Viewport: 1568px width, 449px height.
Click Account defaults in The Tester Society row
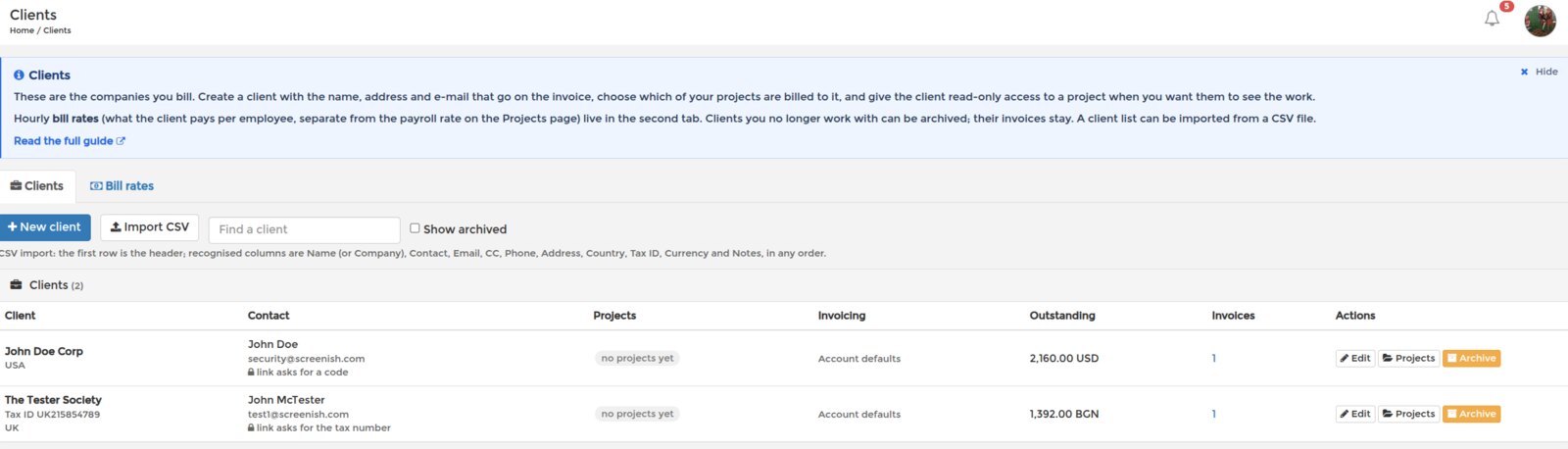click(x=859, y=415)
